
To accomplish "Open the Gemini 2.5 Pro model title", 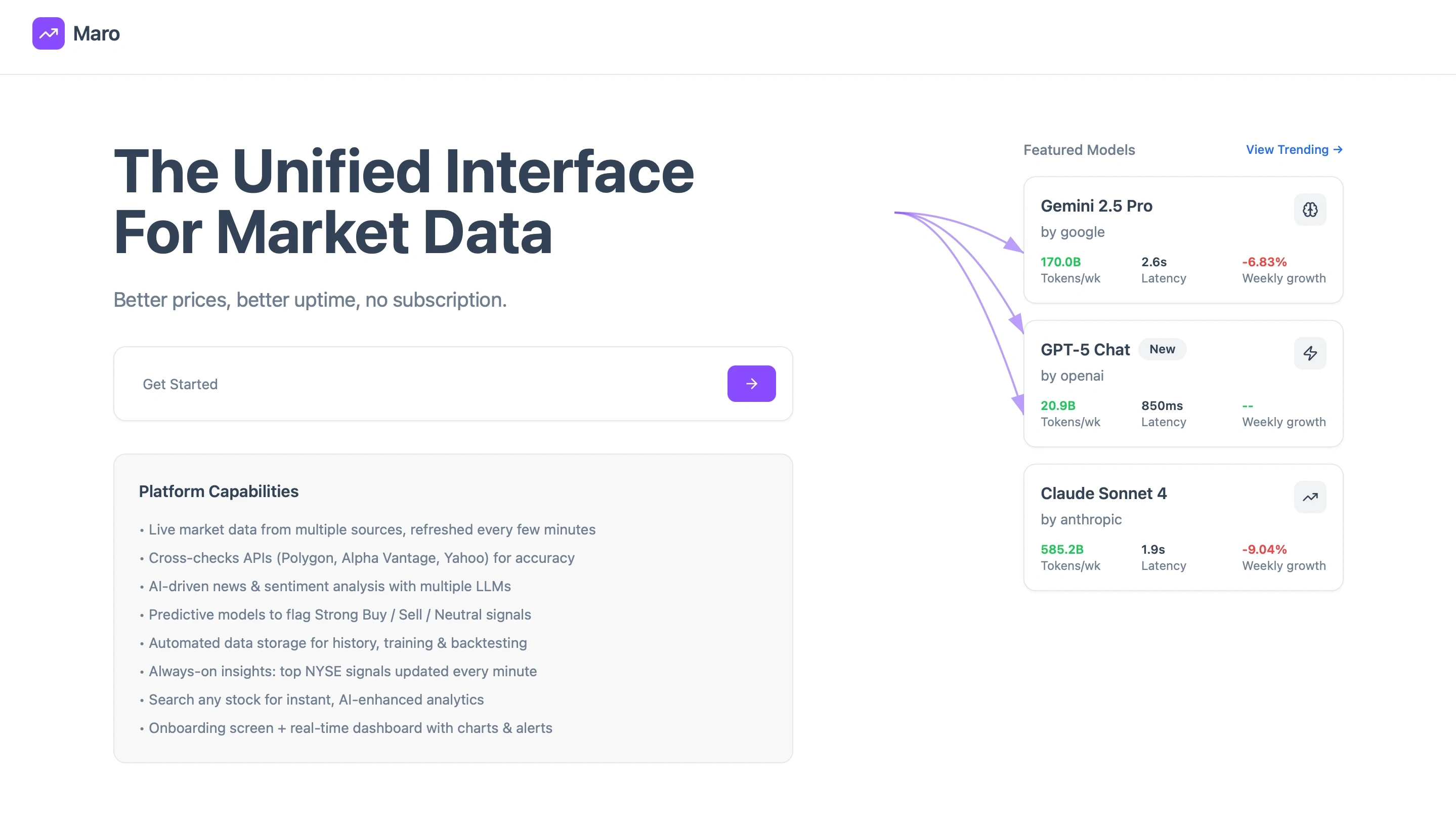I will point(1096,206).
